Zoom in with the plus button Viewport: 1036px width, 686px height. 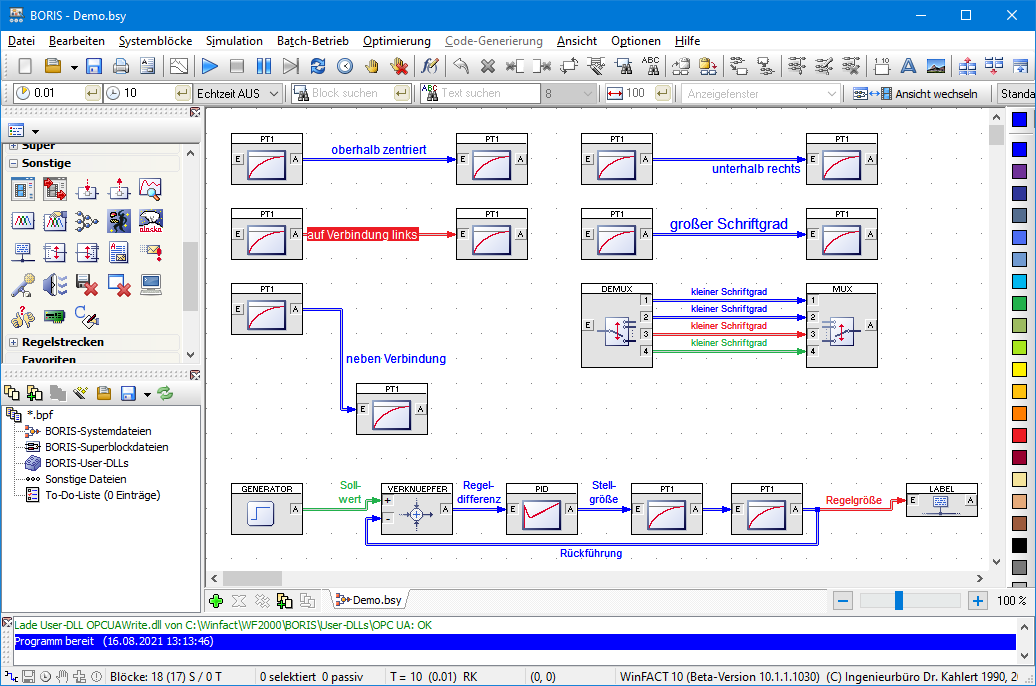pos(977,601)
